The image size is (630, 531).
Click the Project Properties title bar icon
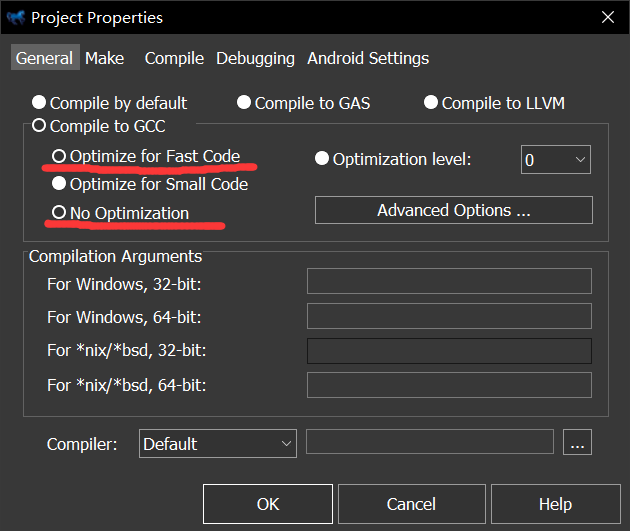(16, 17)
